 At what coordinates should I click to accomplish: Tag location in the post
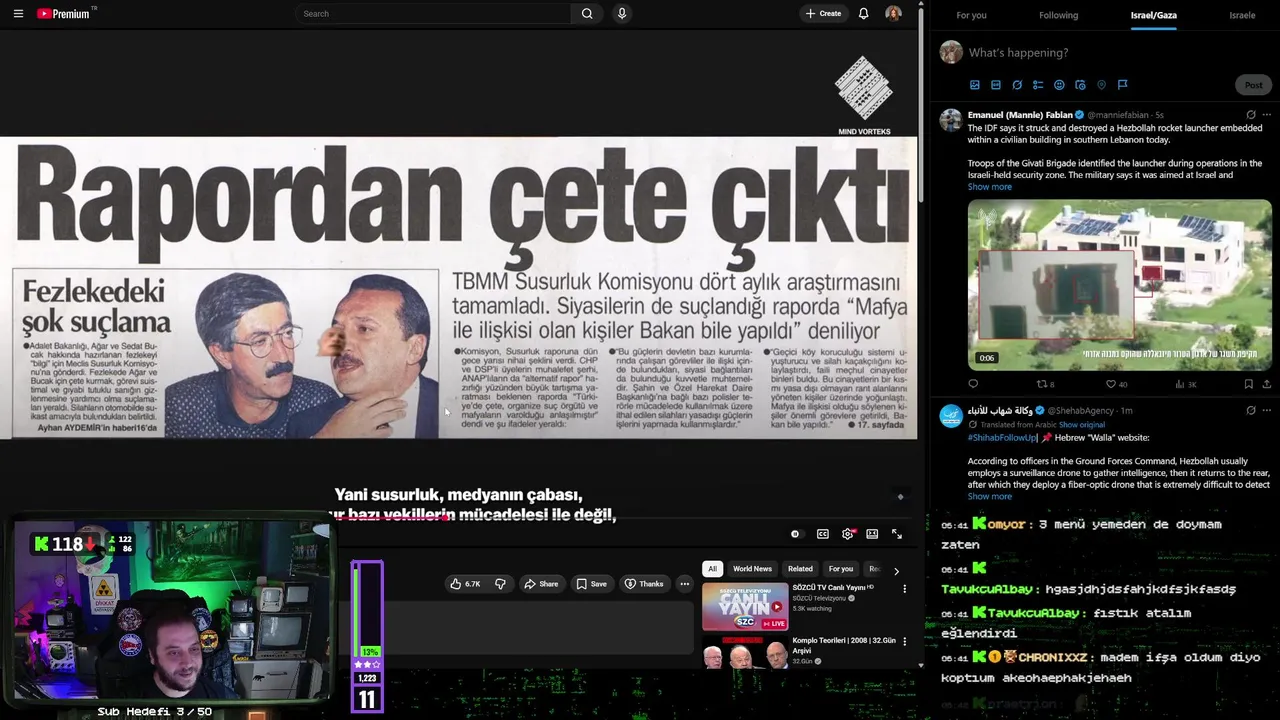pos(1101,85)
